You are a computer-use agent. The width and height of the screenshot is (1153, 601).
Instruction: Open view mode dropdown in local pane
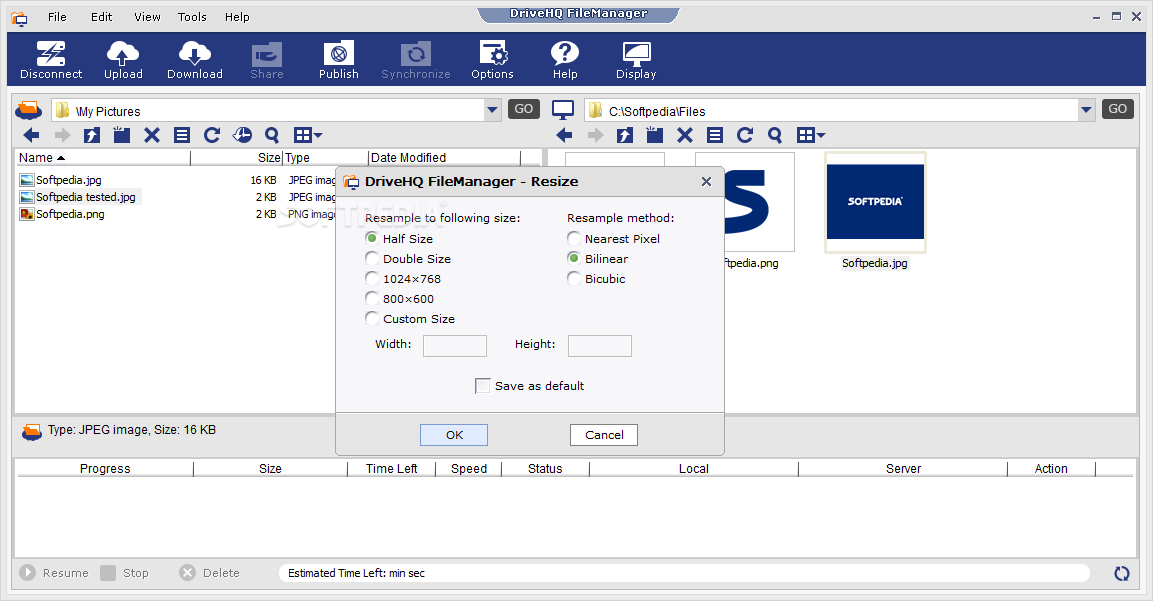click(x=811, y=135)
